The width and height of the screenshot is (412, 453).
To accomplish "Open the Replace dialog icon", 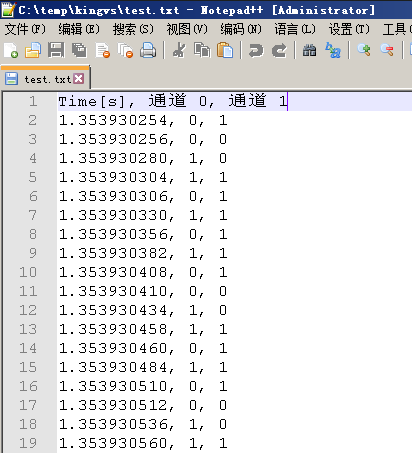I will point(333,50).
